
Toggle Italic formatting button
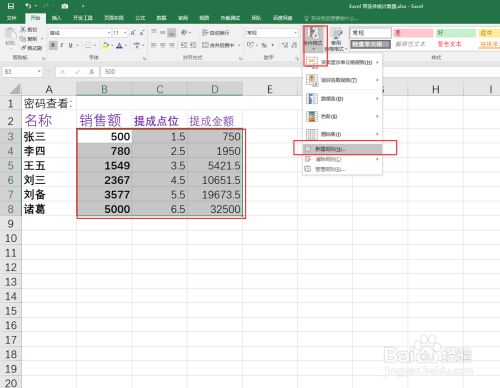point(62,45)
